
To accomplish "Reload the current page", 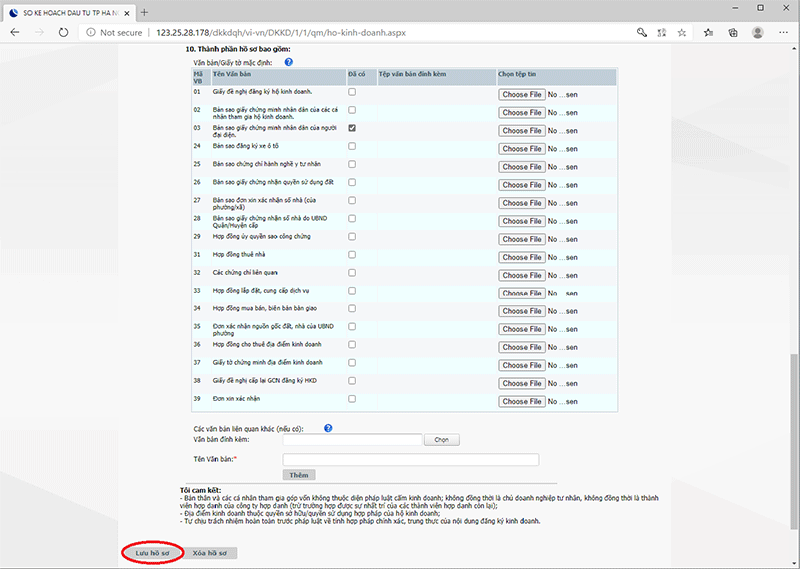I will pyautogui.click(x=63, y=33).
